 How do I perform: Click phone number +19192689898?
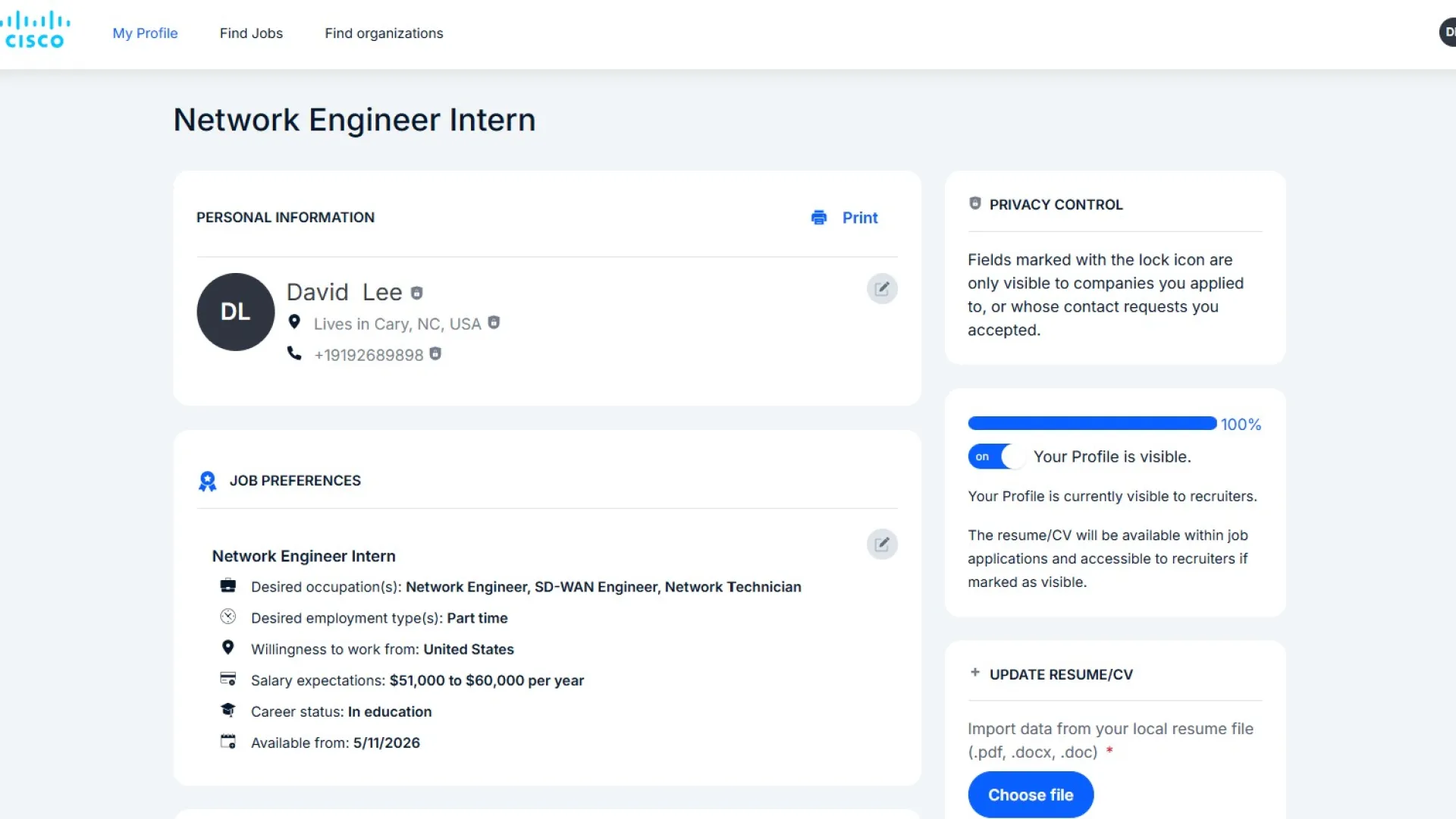(369, 355)
